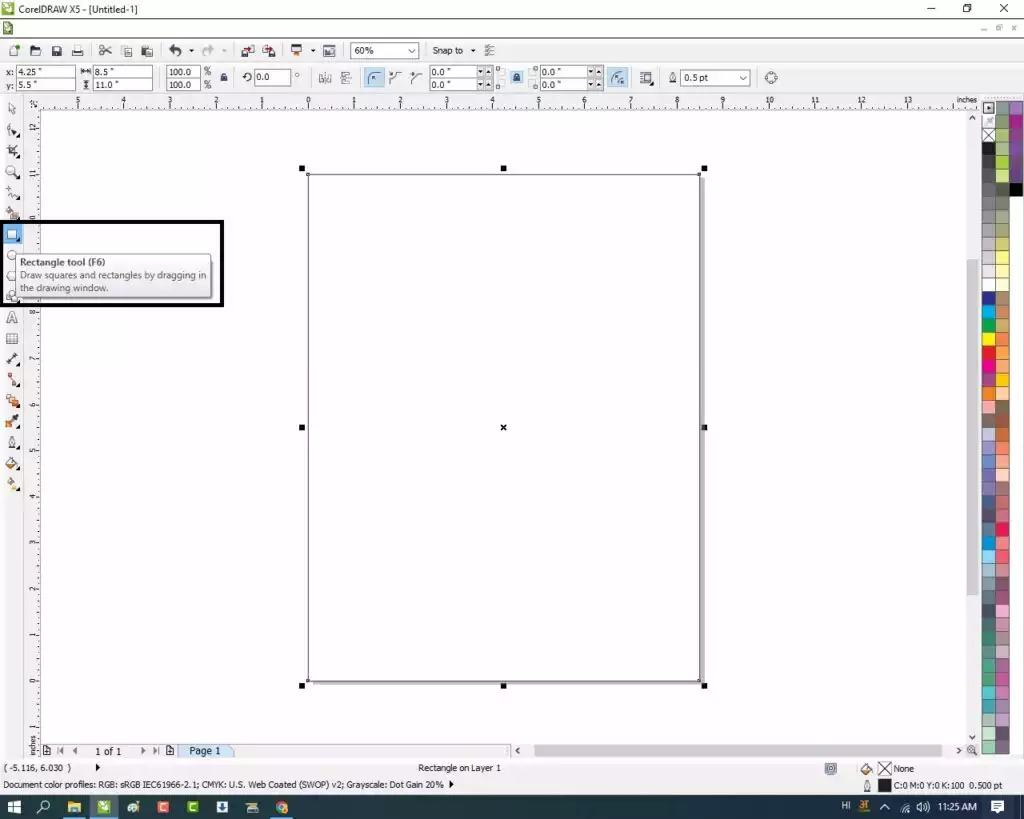Click the Undo button
Viewport: 1024px width, 819px height.
(x=175, y=51)
